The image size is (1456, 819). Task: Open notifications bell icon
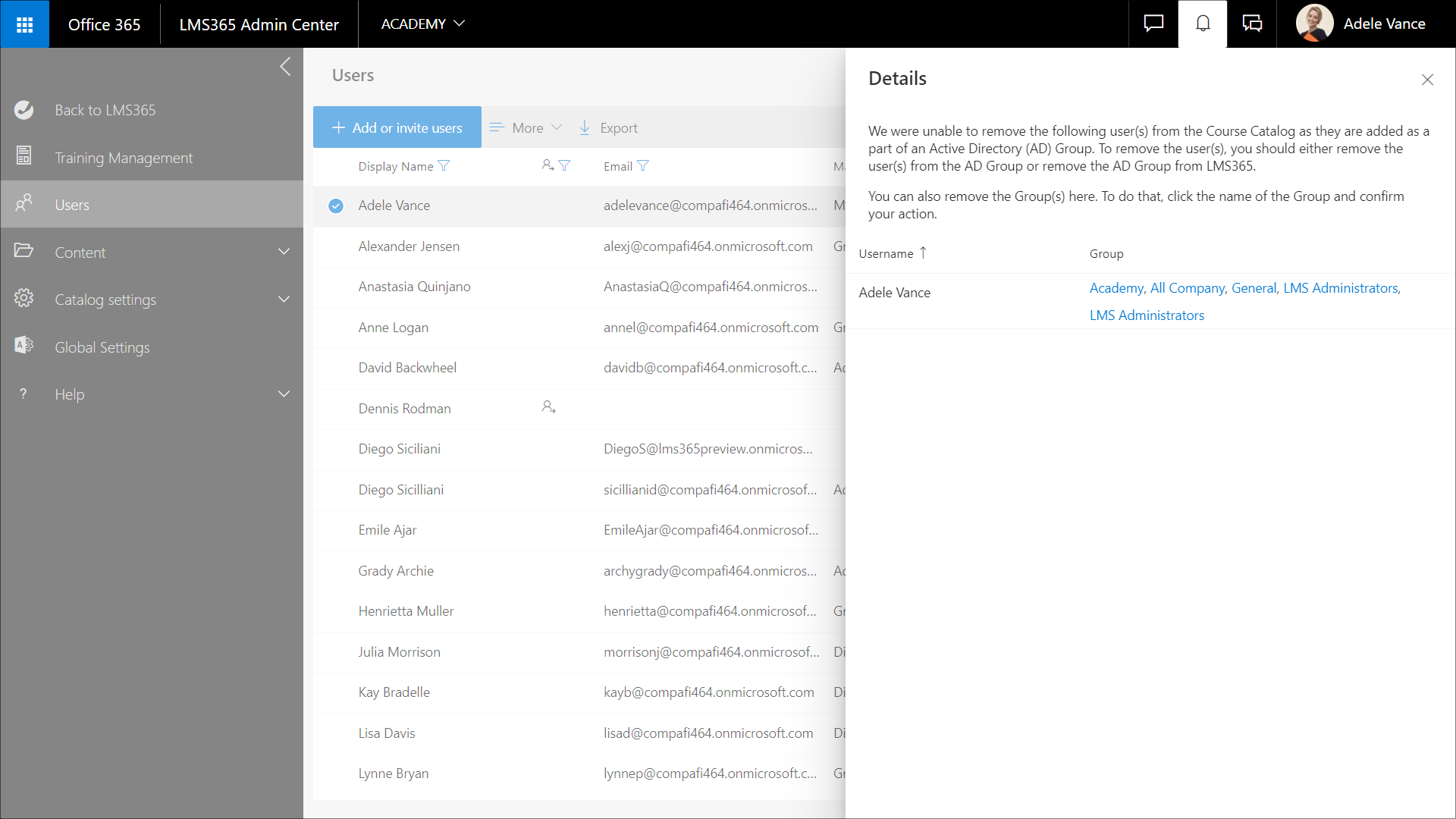click(1203, 24)
